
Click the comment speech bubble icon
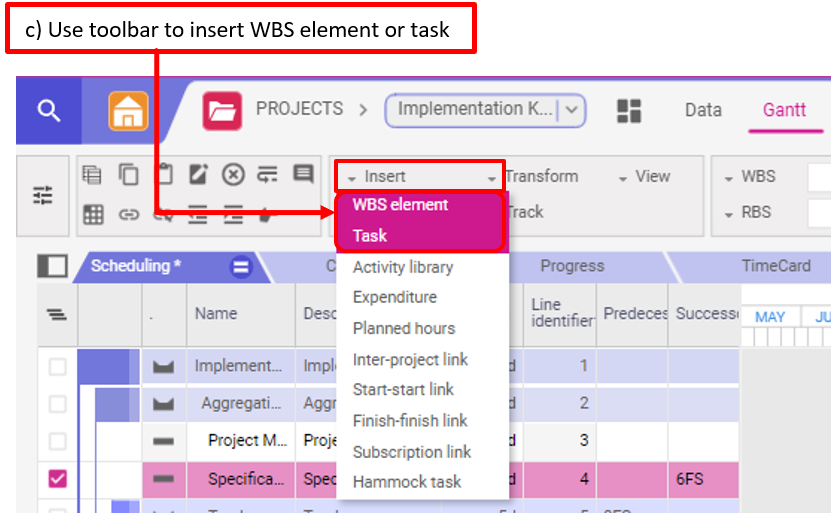point(303,175)
